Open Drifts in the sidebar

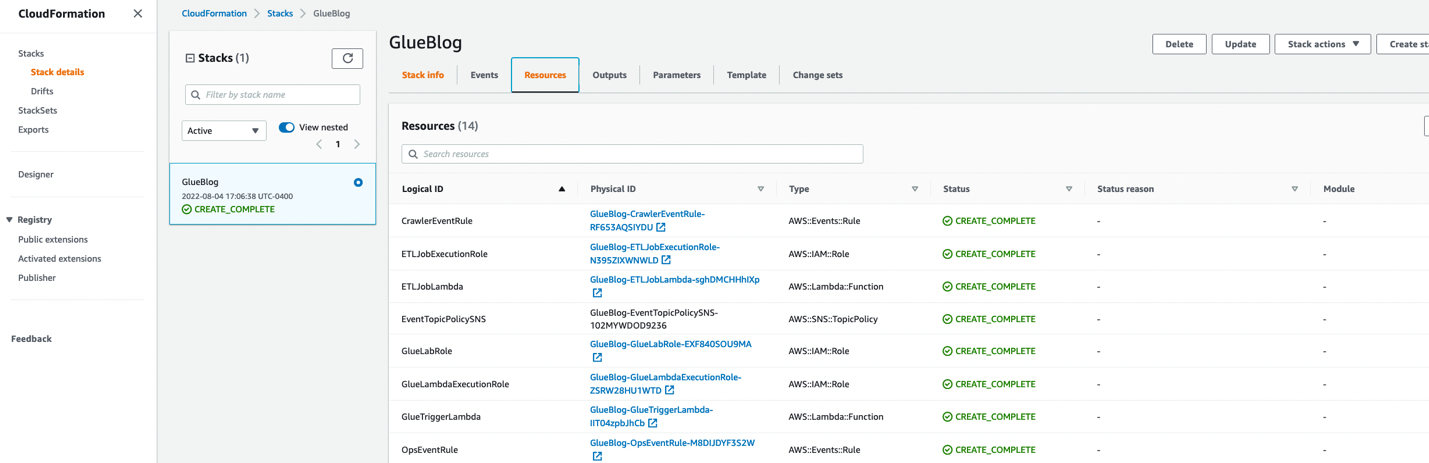(x=42, y=92)
